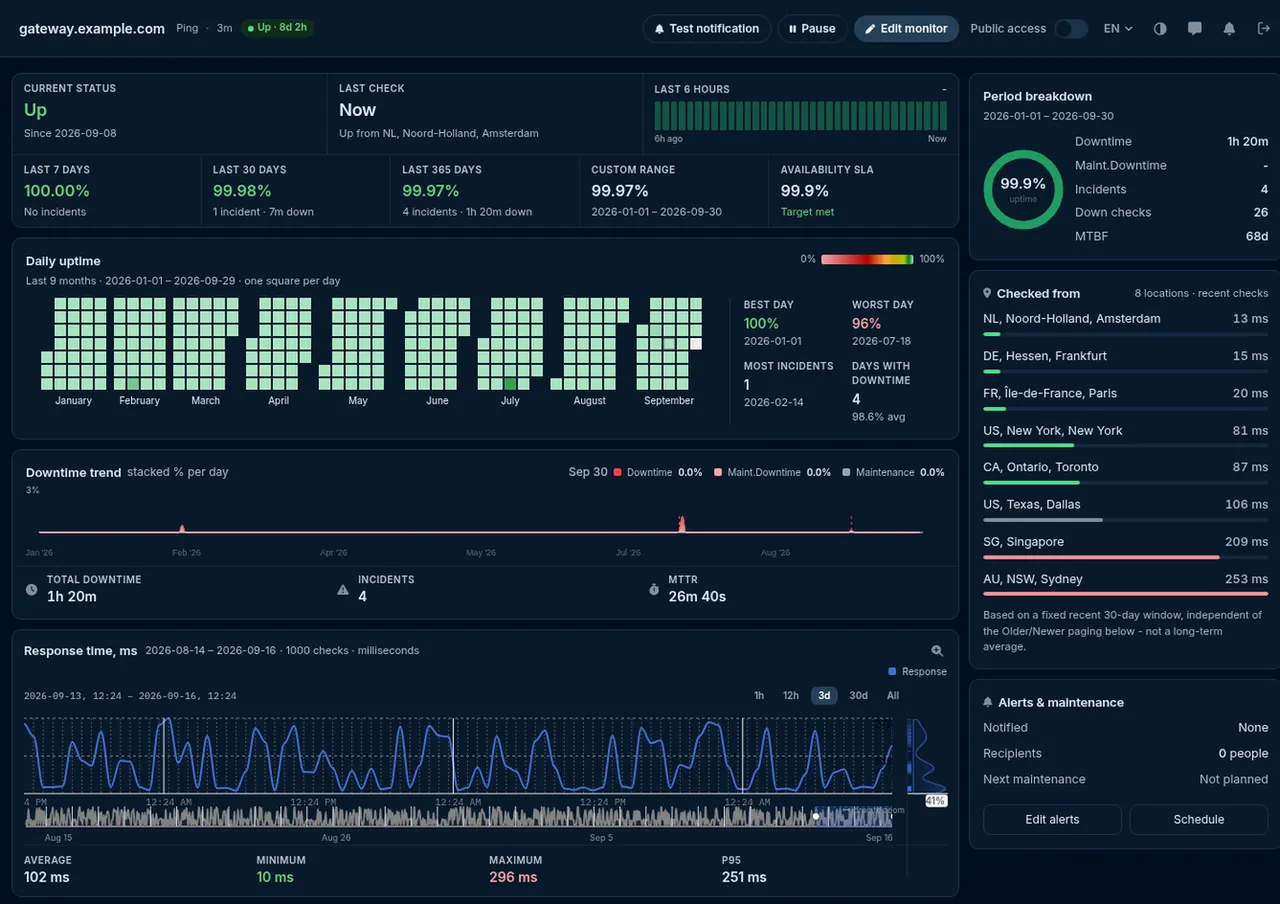Click the Schedule maintenance button
1280x904 pixels.
coord(1199,820)
